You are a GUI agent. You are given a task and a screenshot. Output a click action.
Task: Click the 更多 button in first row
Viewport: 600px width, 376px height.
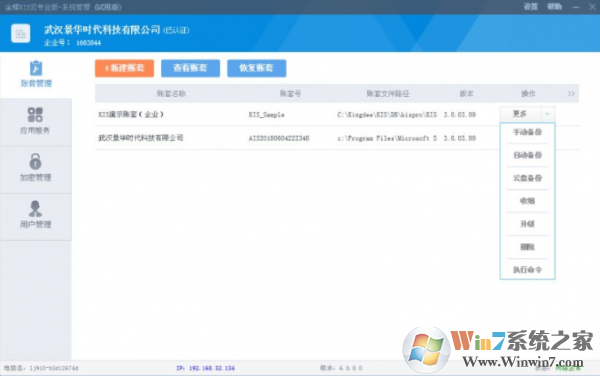coord(520,114)
